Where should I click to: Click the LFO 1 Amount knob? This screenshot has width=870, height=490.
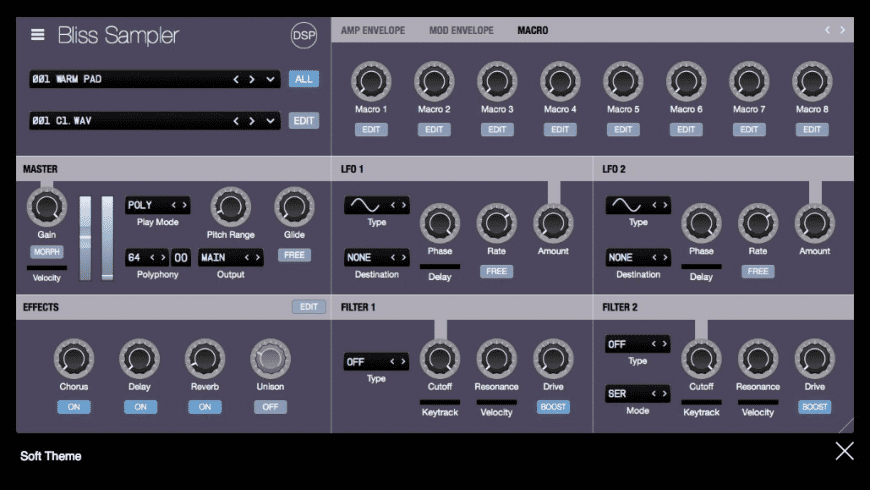pos(553,223)
